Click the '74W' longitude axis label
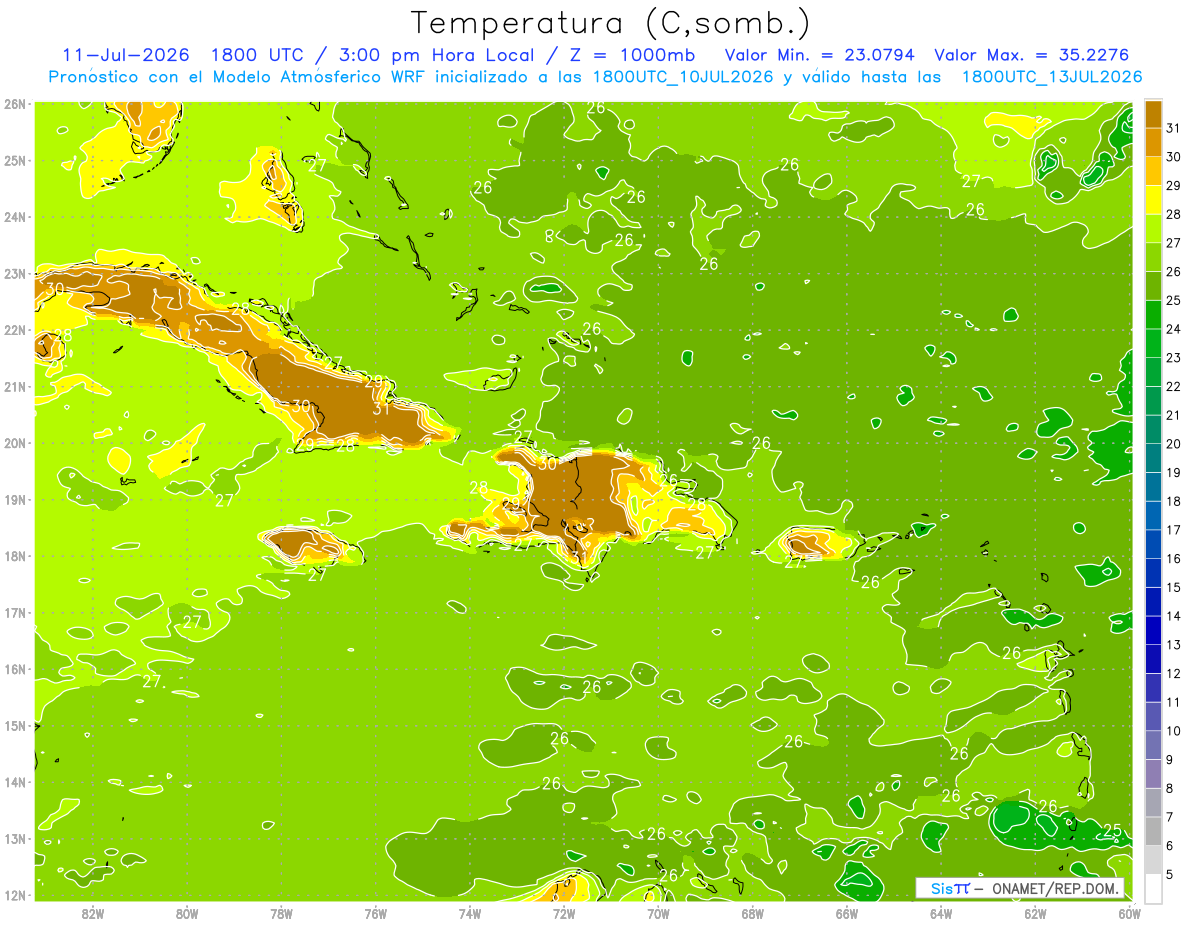The width and height of the screenshot is (1200, 927). (470, 913)
